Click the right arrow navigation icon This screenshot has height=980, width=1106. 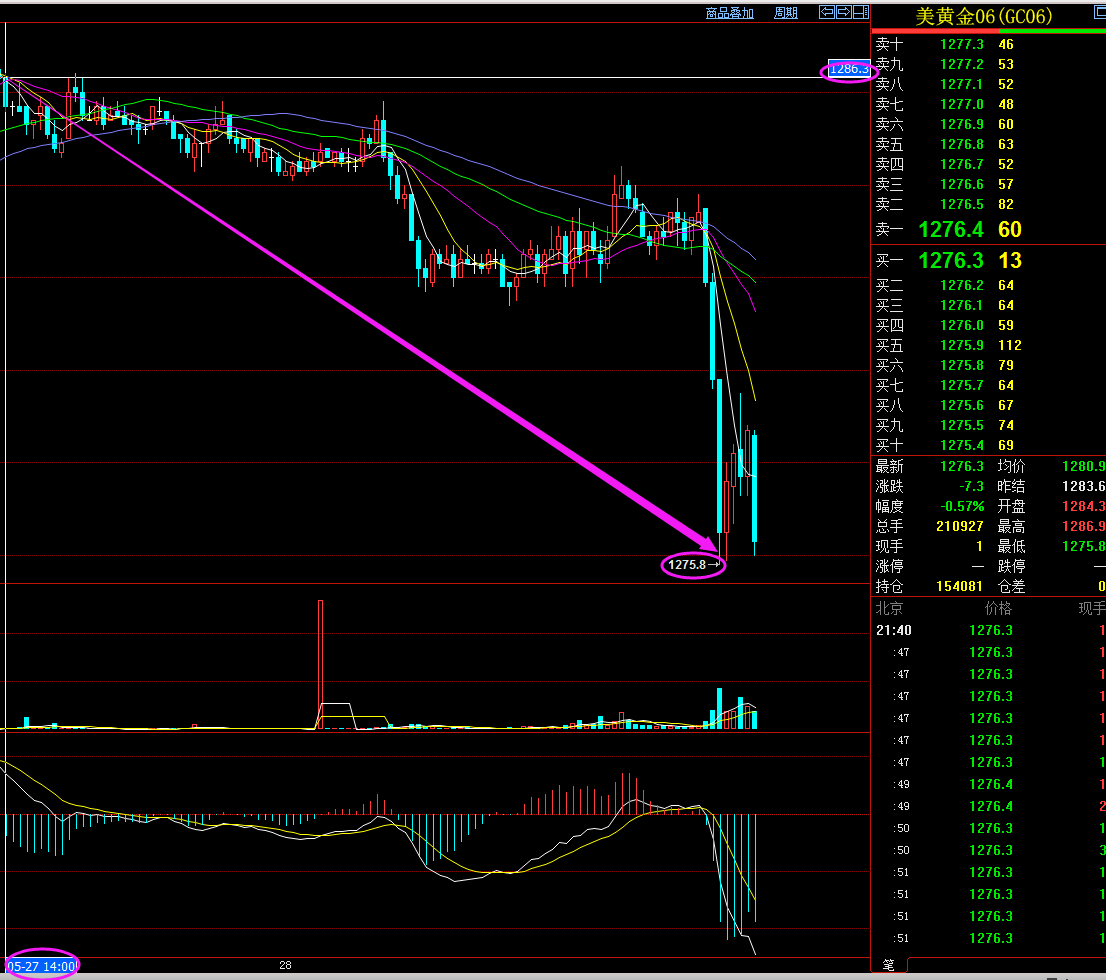click(x=843, y=12)
